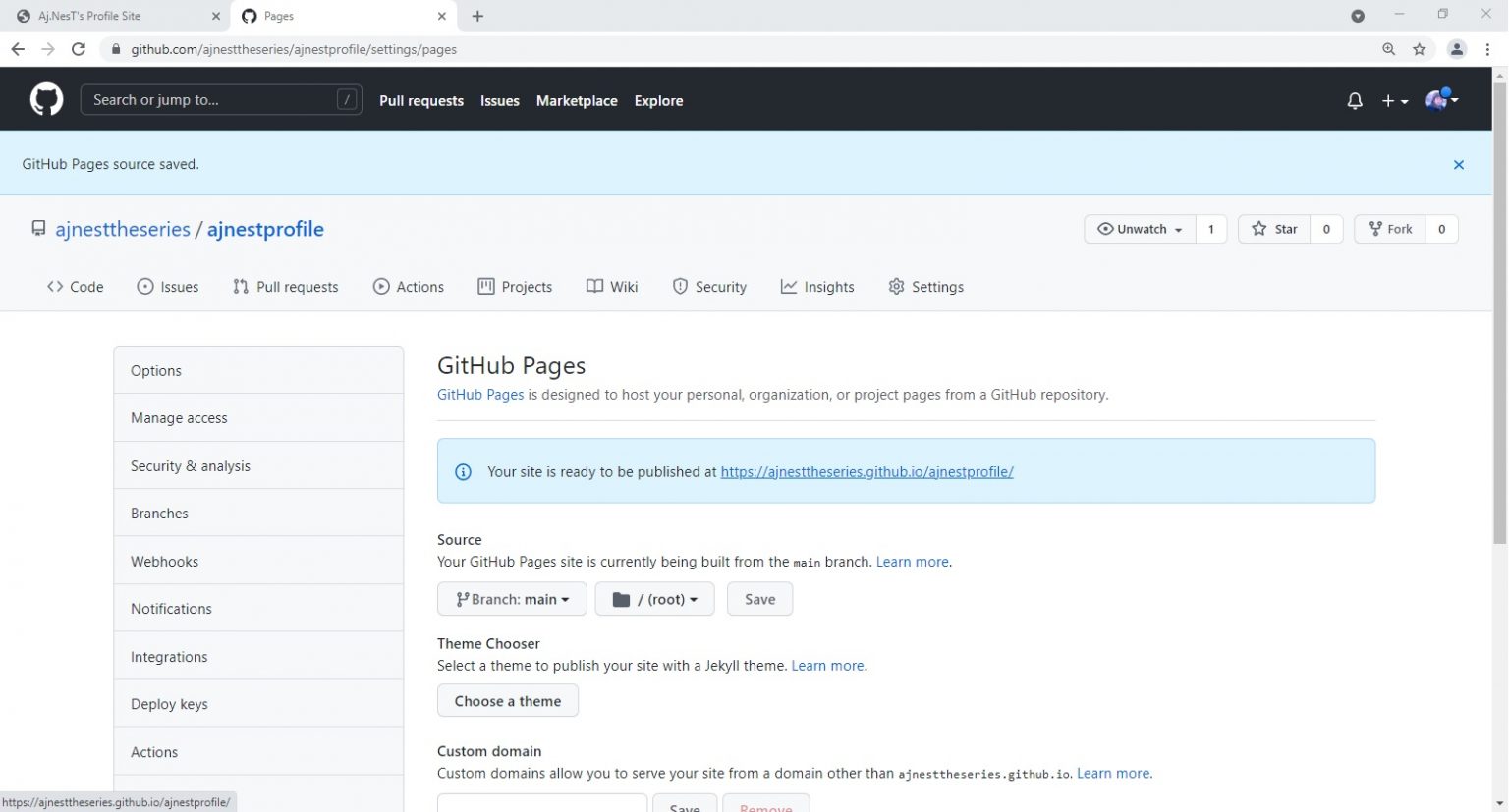Open the plus create-new dropdown

tap(1394, 100)
